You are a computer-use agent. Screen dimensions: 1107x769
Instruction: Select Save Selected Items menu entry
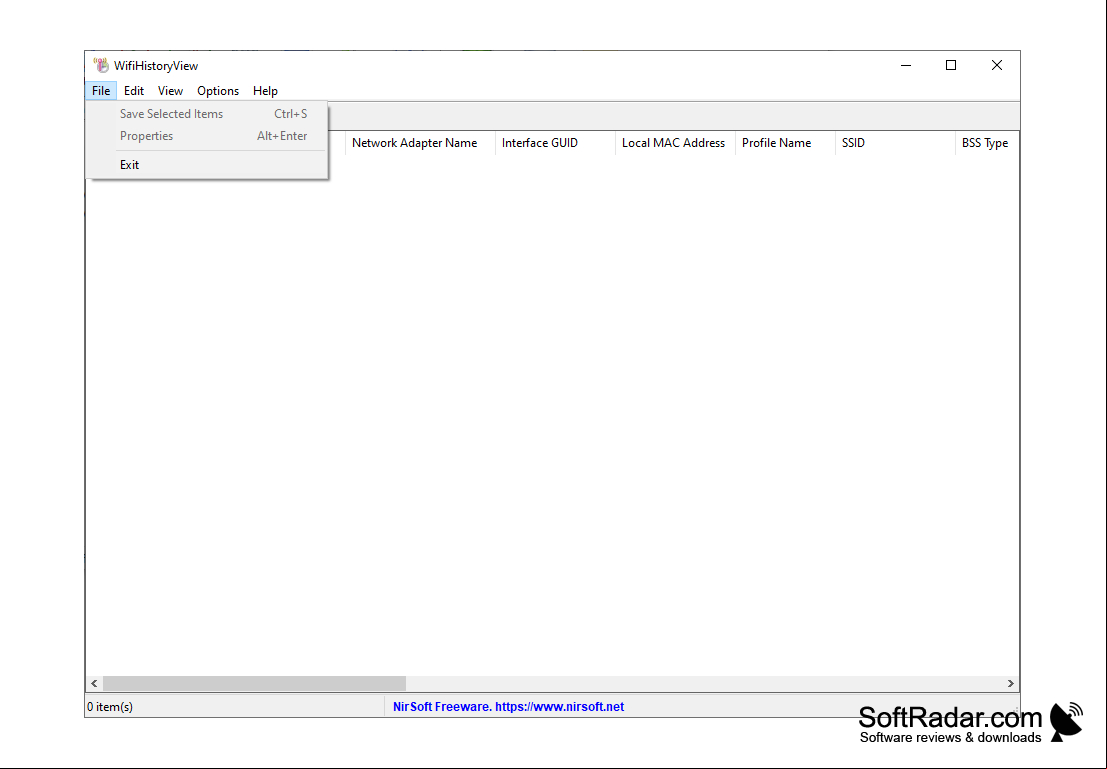pyautogui.click(x=207, y=114)
